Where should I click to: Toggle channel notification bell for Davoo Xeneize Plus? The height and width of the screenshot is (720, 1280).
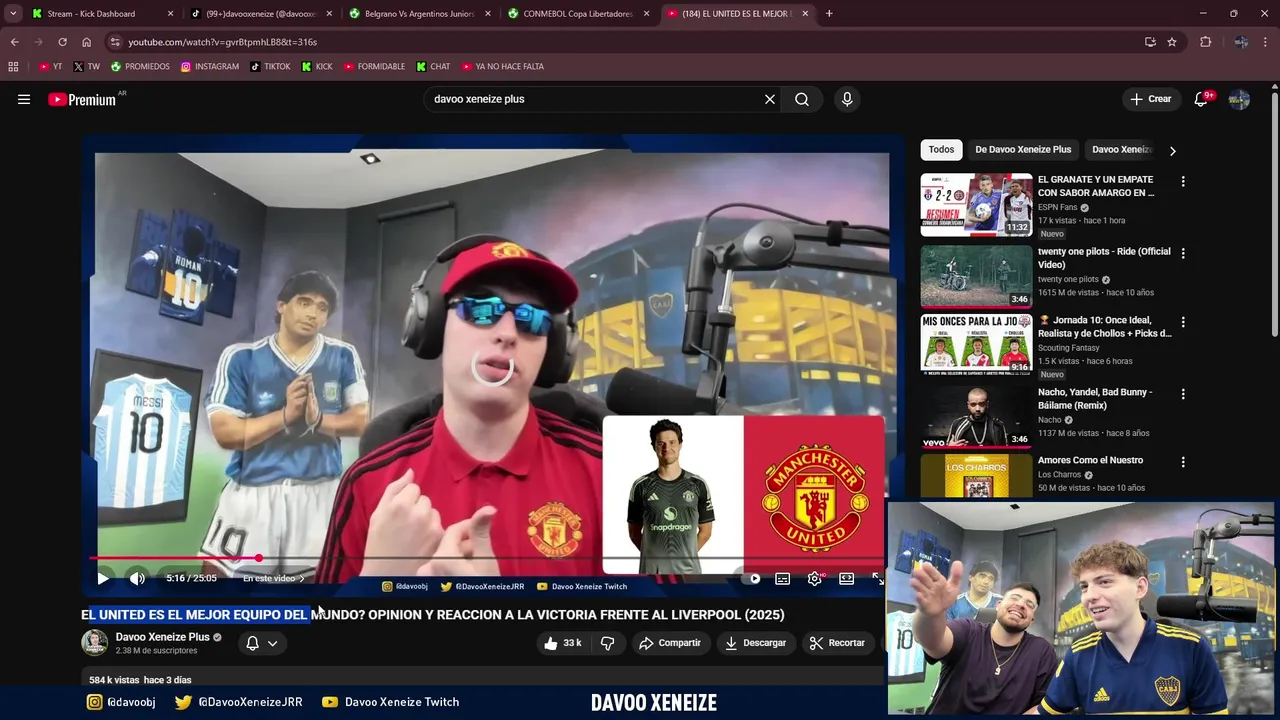click(253, 643)
